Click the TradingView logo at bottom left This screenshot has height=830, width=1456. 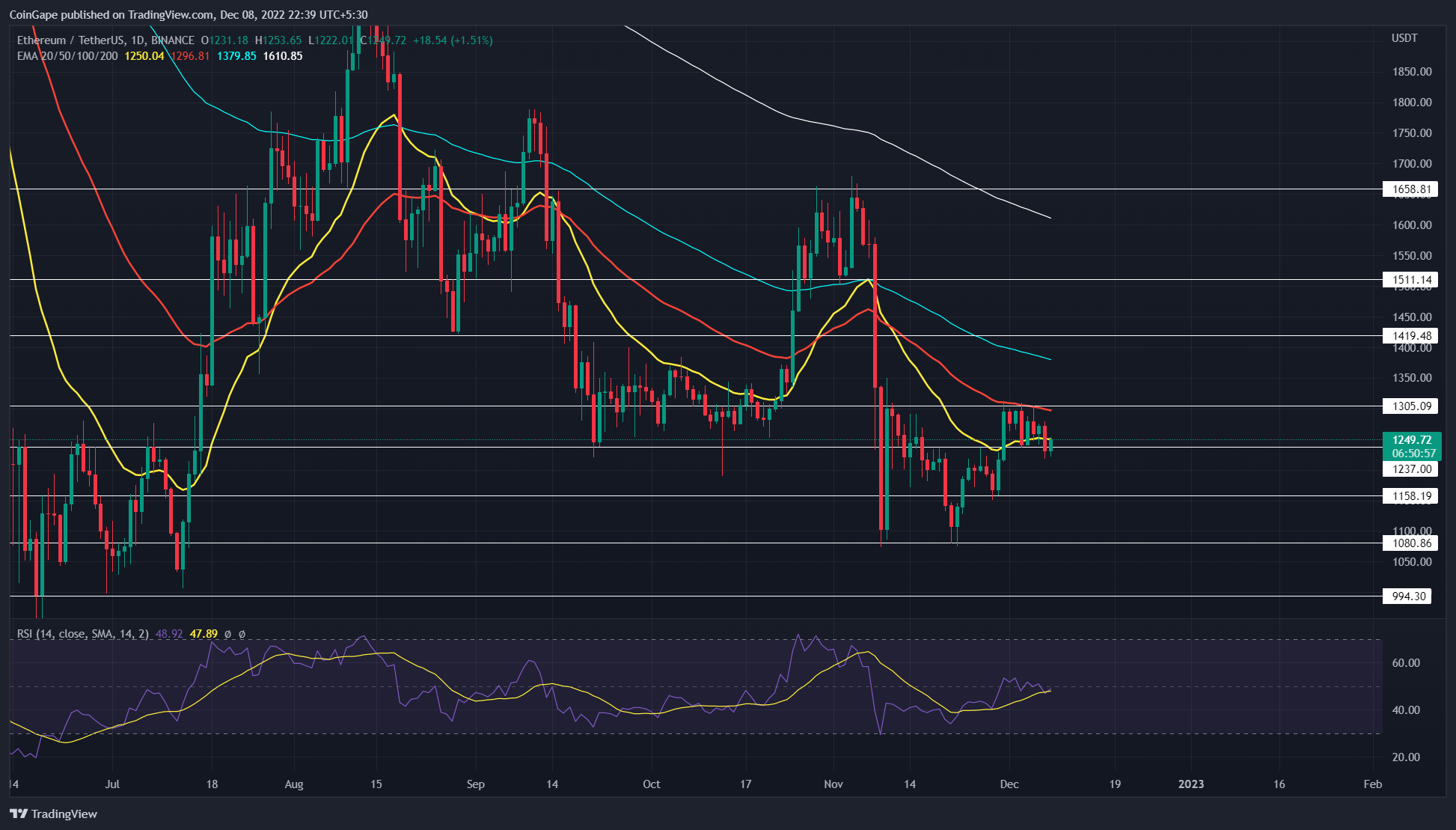54,814
